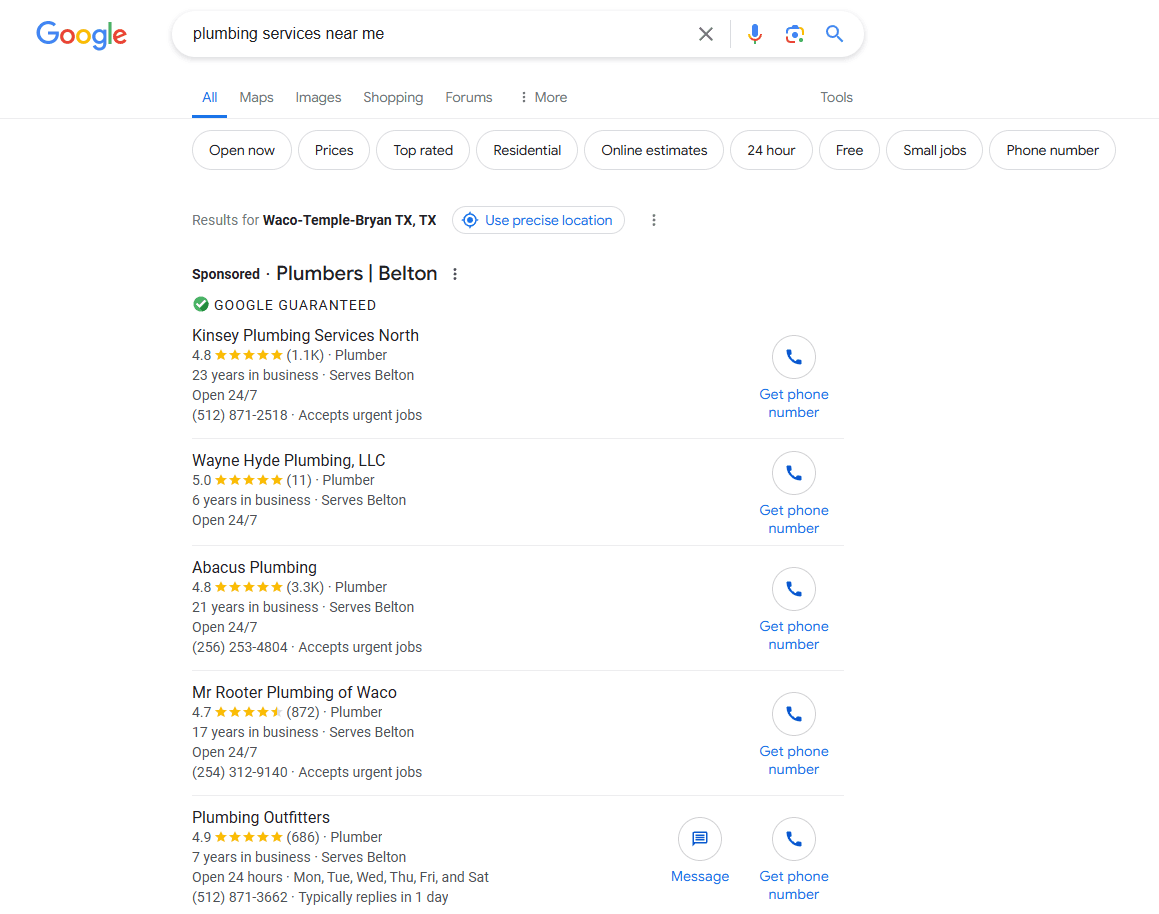Switch to the Maps tab
This screenshot has width=1159, height=914.
[256, 98]
